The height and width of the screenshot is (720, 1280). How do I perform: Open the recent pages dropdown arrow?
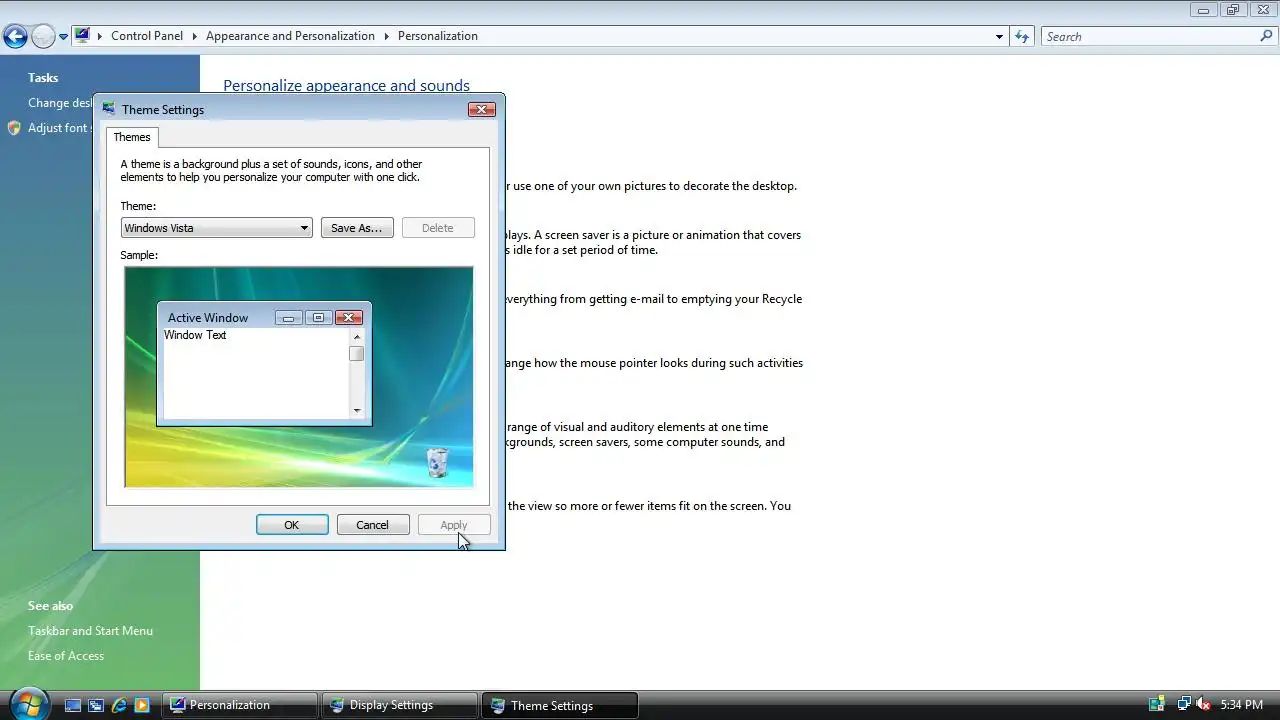(63, 37)
